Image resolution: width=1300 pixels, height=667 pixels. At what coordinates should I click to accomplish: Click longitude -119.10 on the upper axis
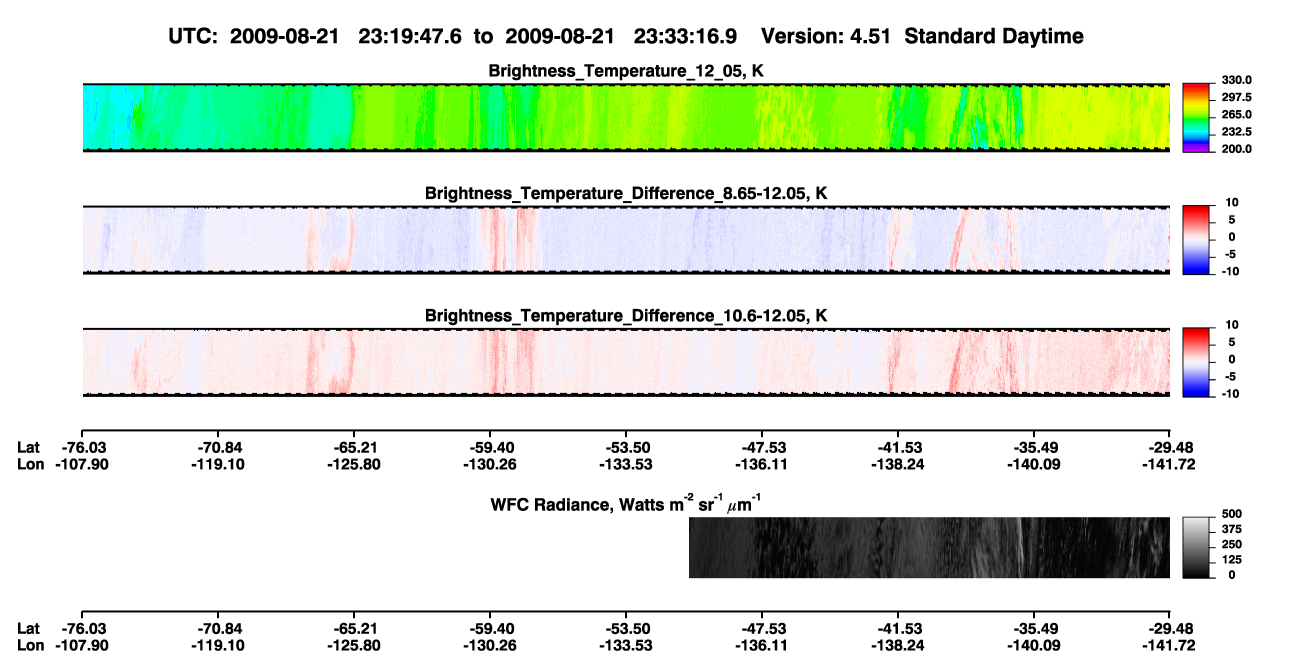click(218, 464)
